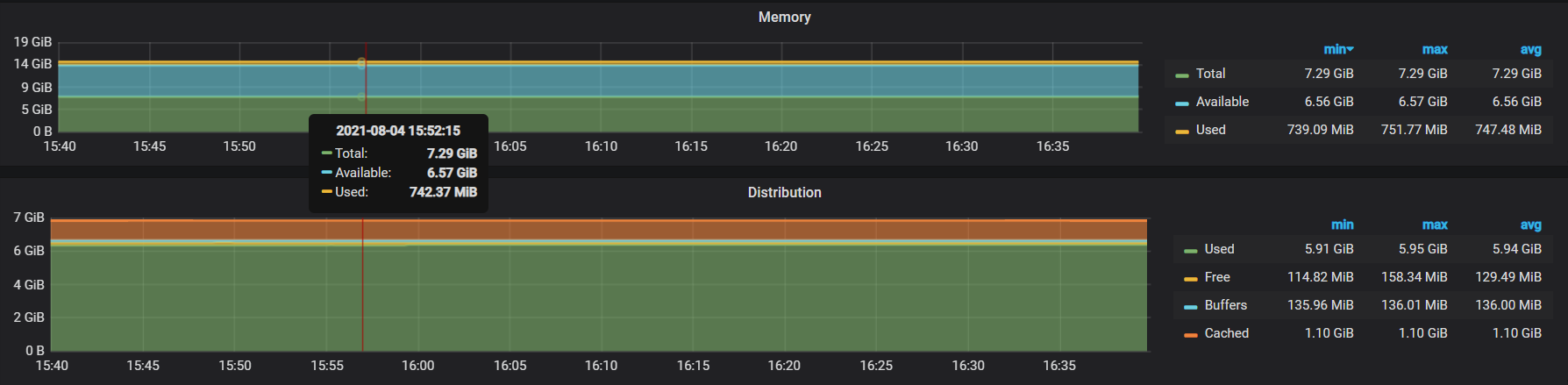Toggle visibility of the Total series label
This screenshot has height=385, width=1568.
(1210, 74)
